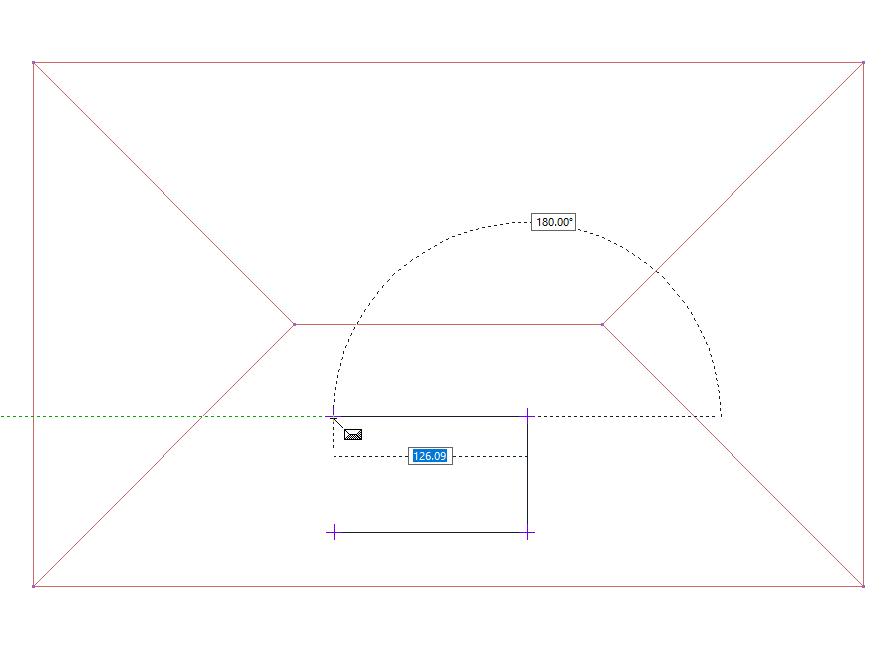Select the red horizontal ridge line

(x=450, y=324)
